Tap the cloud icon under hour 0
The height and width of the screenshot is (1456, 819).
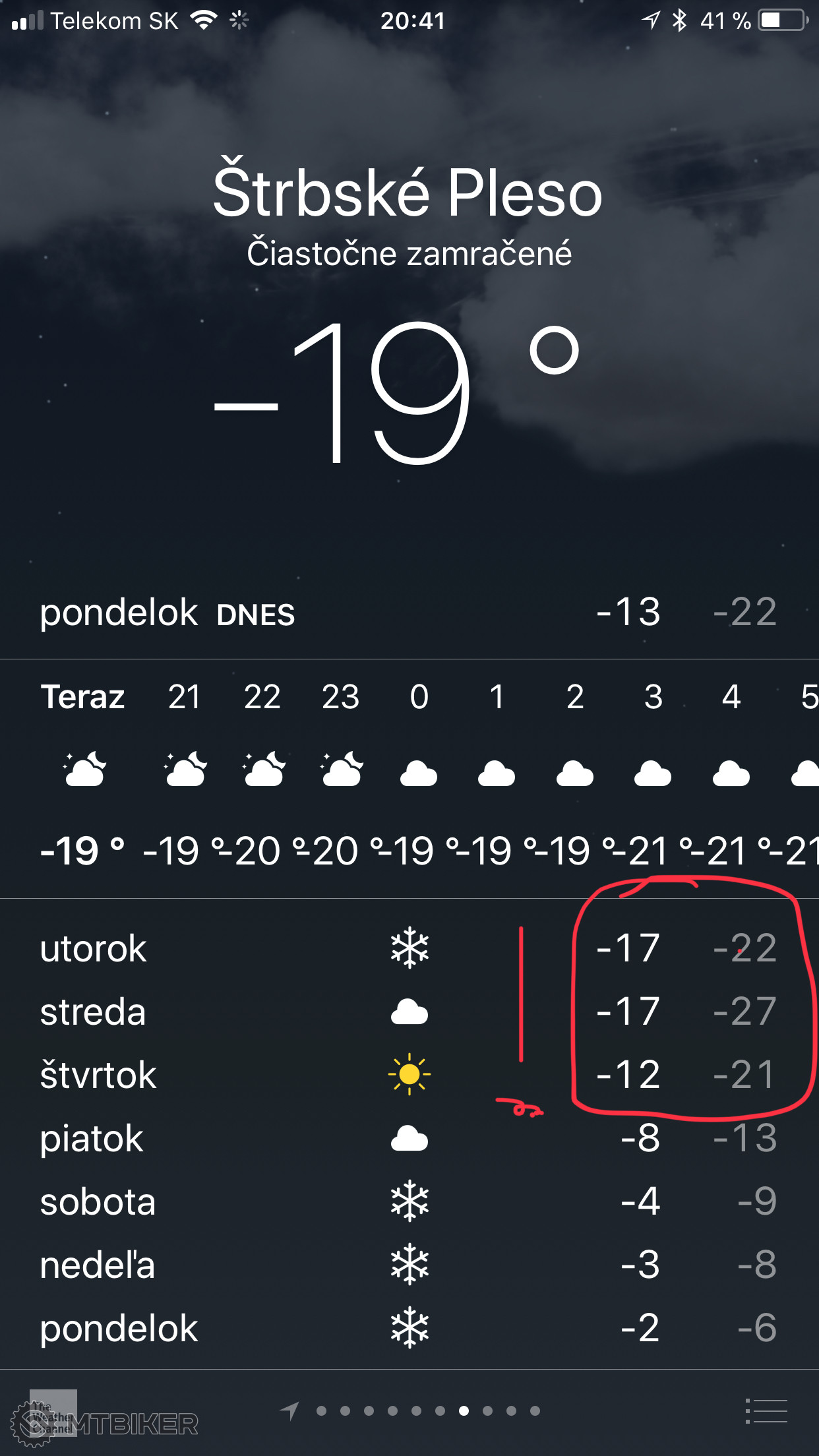pyautogui.click(x=419, y=773)
